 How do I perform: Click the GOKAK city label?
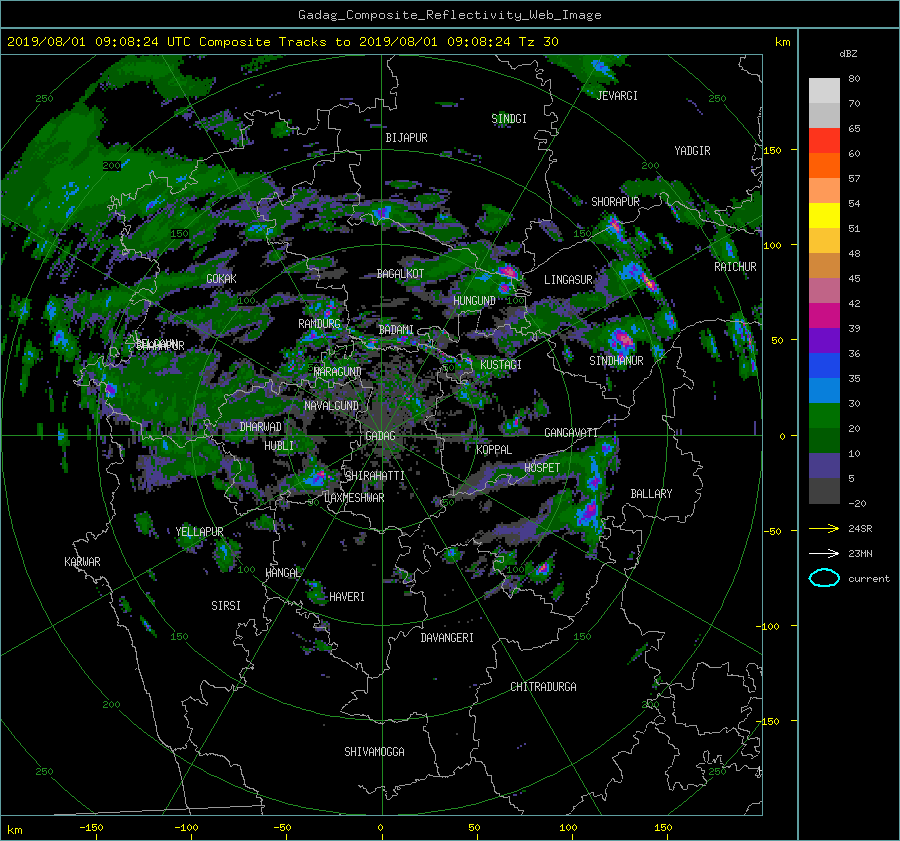[221, 279]
